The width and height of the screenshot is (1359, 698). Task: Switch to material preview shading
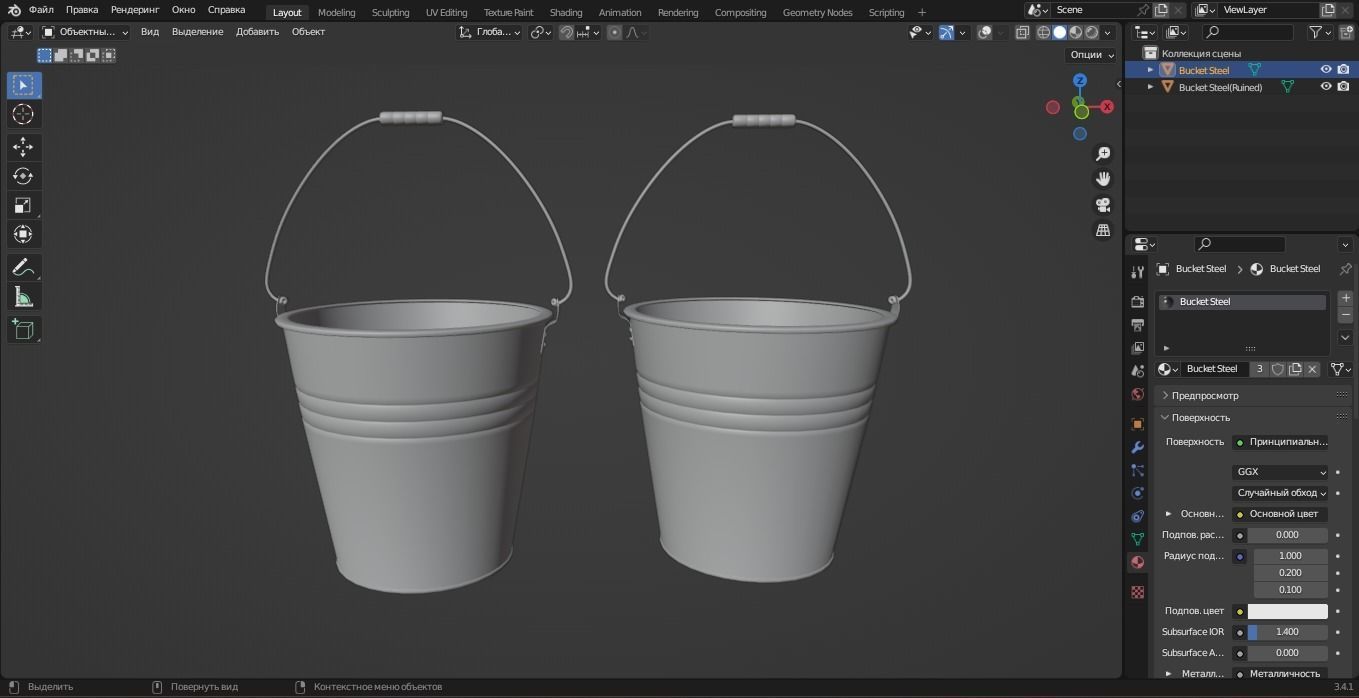point(1076,32)
